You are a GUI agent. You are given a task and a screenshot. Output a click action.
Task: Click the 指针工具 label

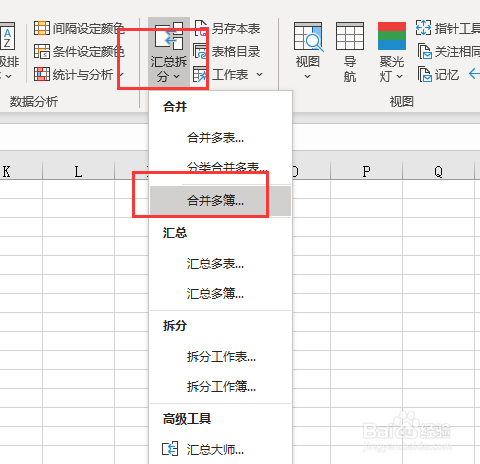pos(457,28)
